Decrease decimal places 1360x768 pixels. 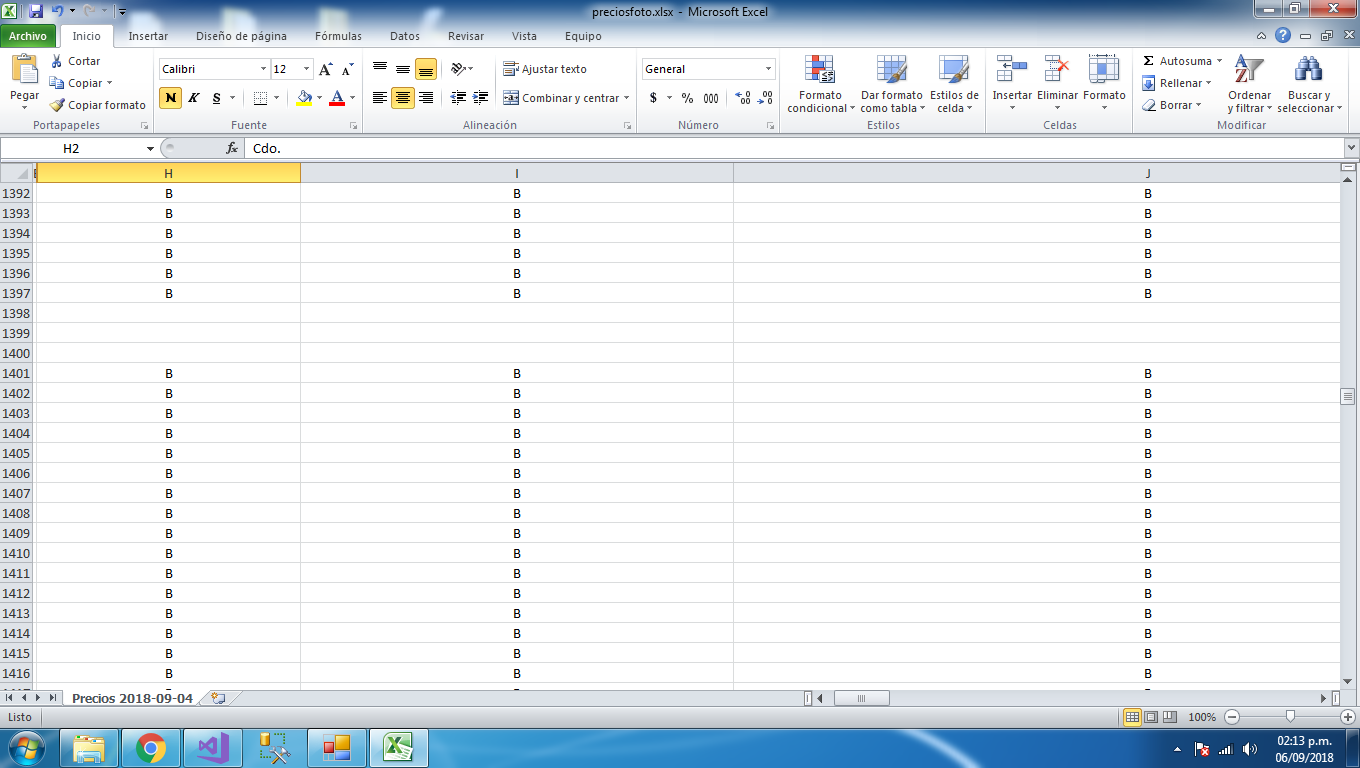pos(765,98)
